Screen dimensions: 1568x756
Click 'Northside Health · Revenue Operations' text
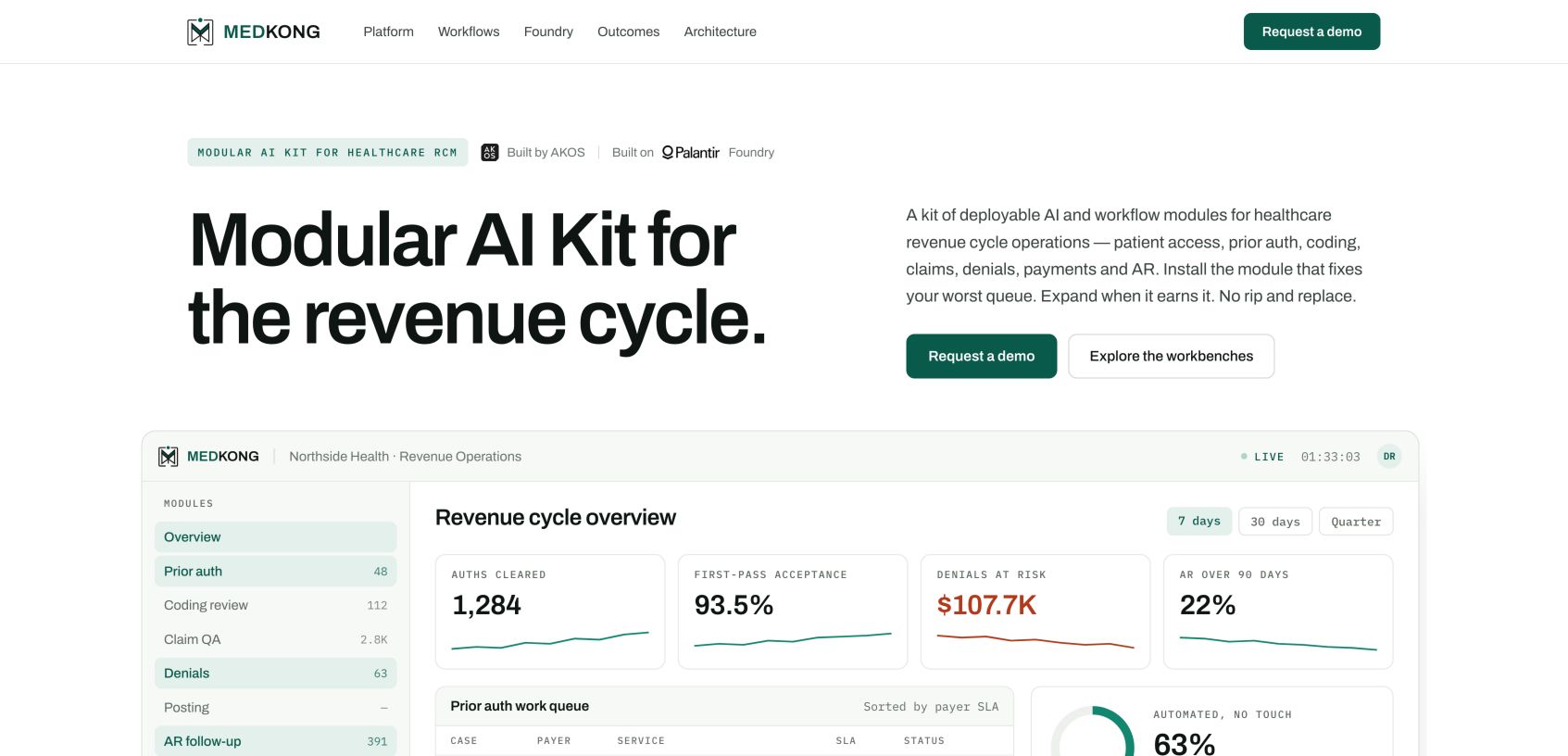406,457
